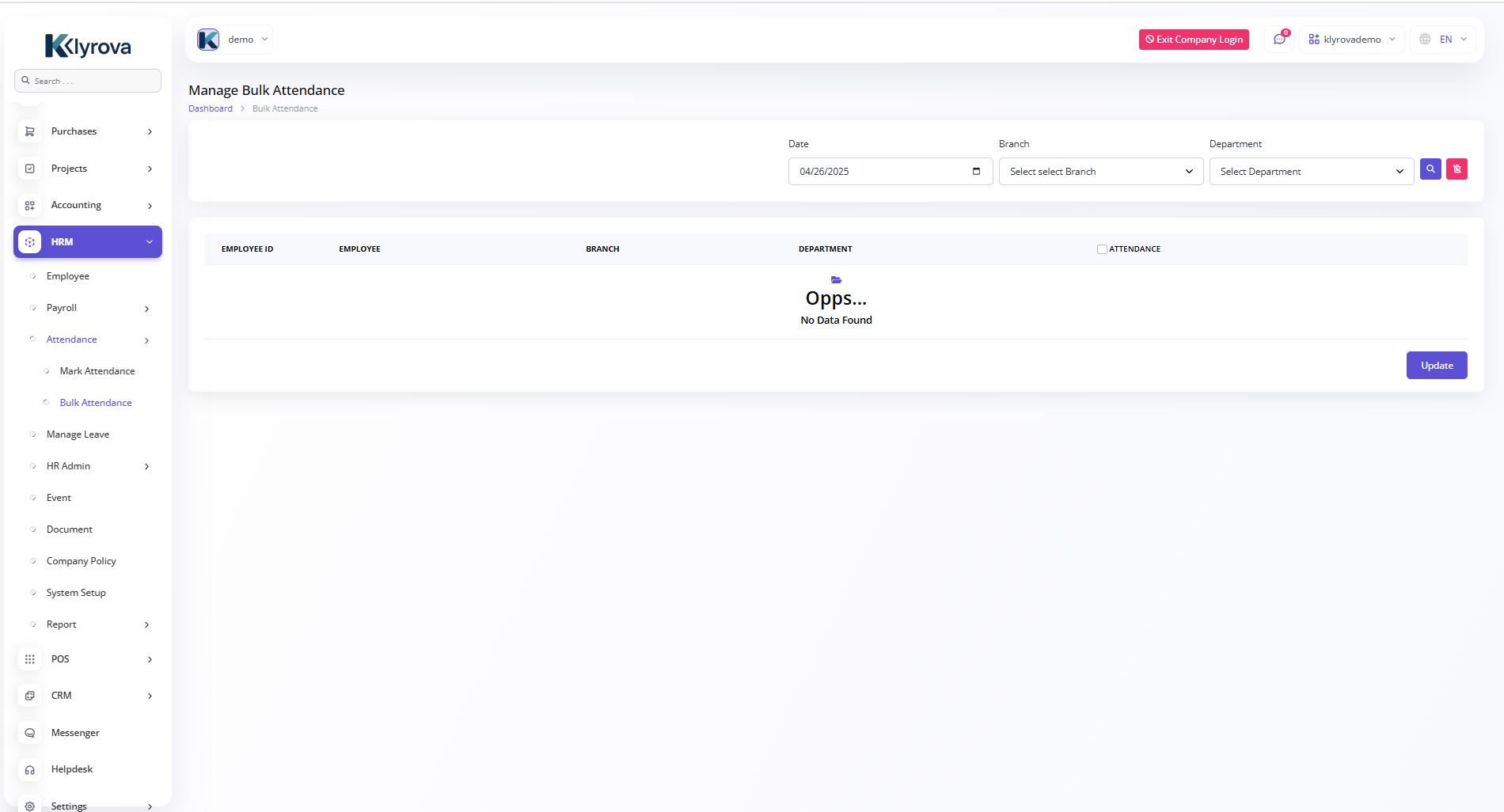Change language with EN dropdown
This screenshot has width=1504, height=812.
point(1445,40)
